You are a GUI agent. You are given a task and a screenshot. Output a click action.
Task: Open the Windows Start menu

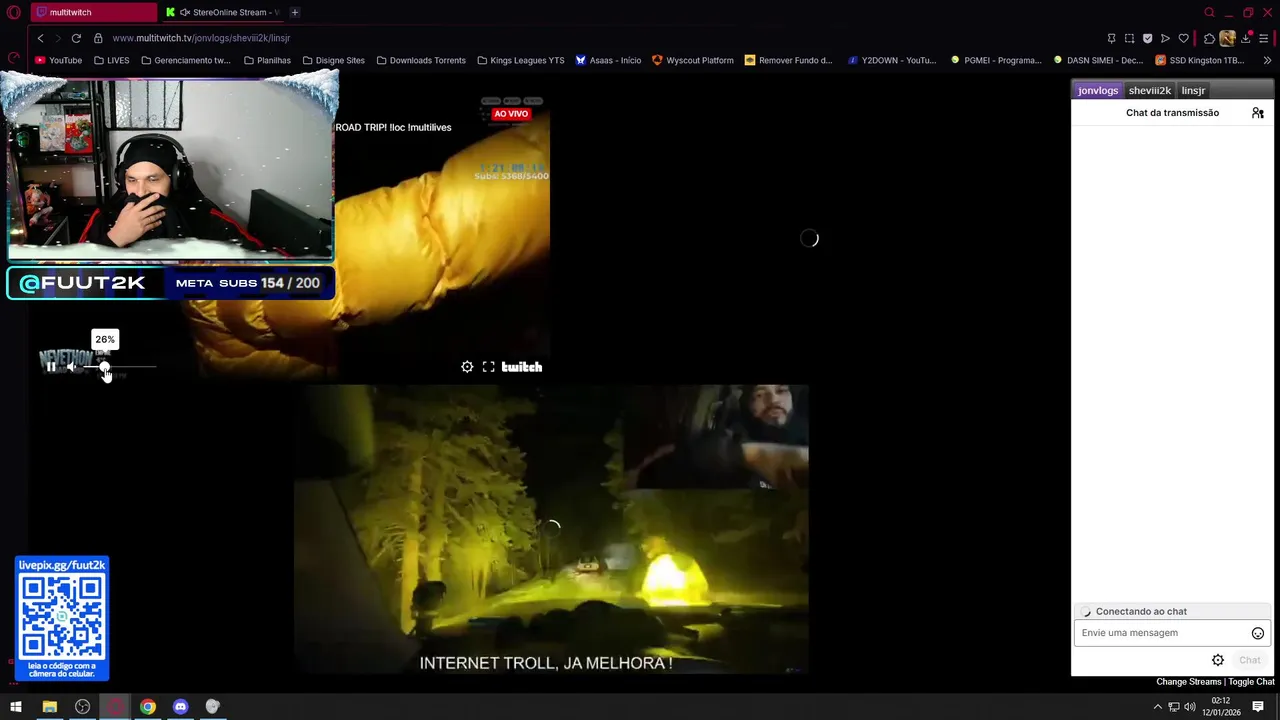tap(16, 707)
